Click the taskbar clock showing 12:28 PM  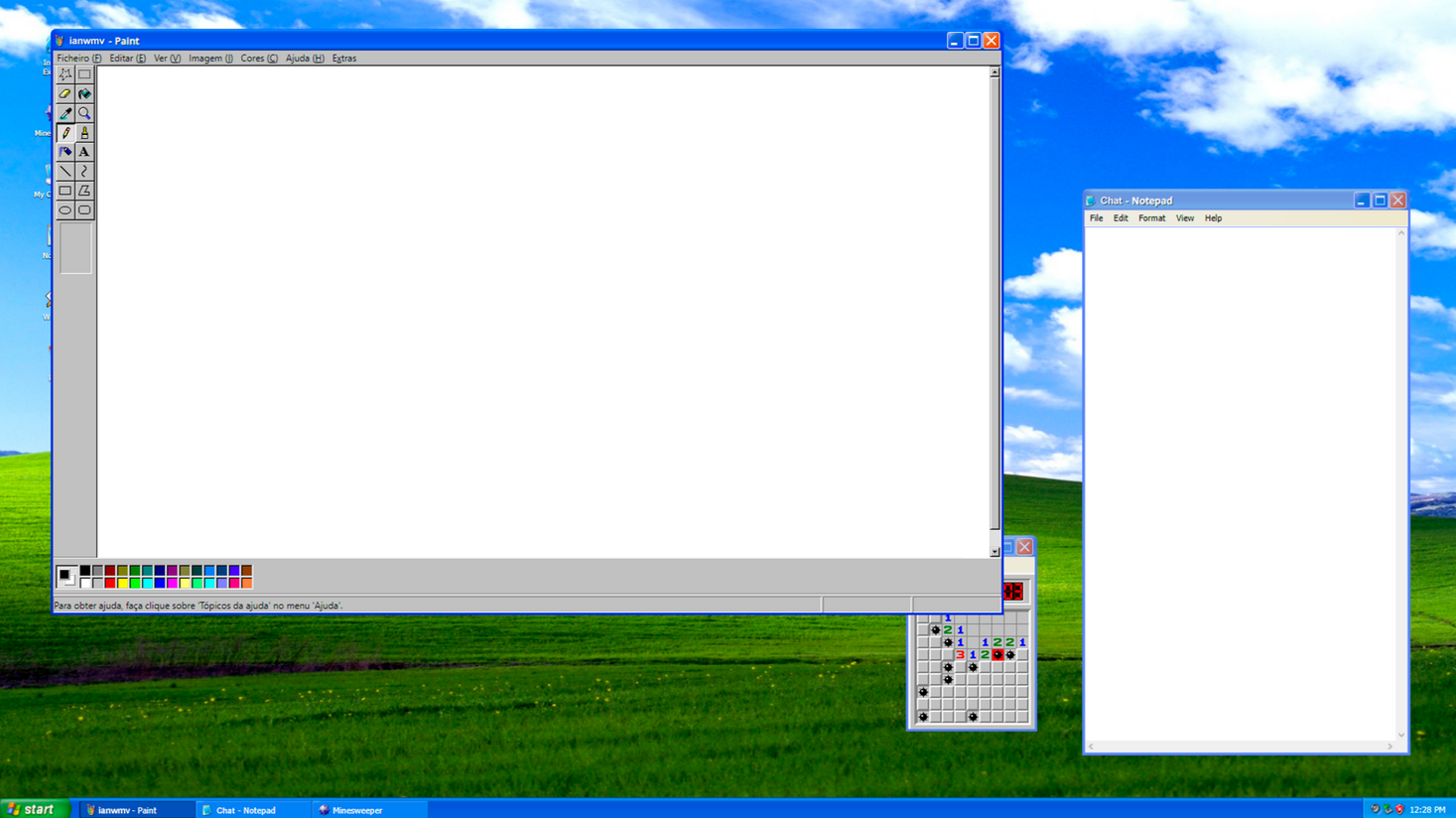pos(1427,810)
